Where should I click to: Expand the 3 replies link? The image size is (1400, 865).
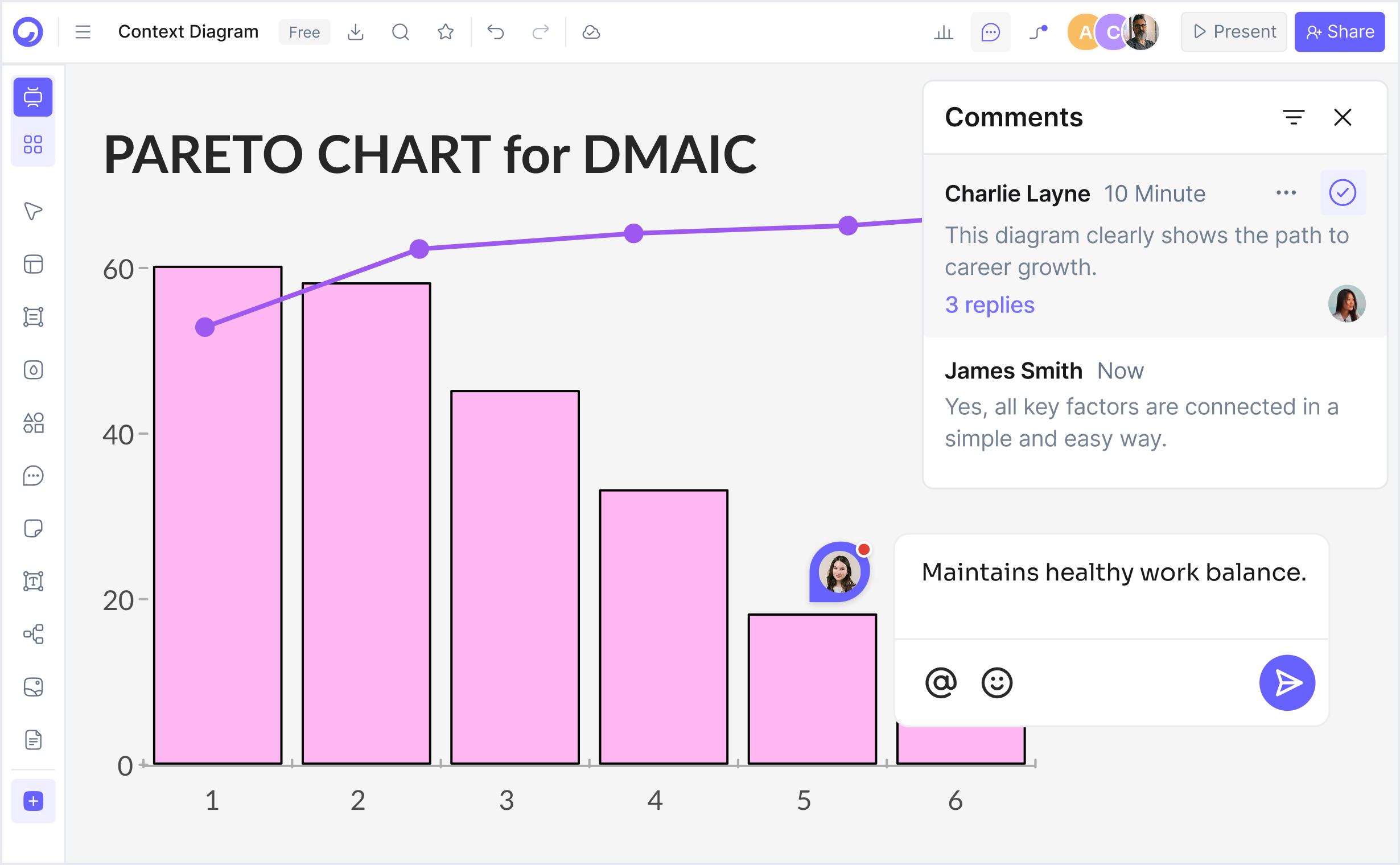(989, 305)
